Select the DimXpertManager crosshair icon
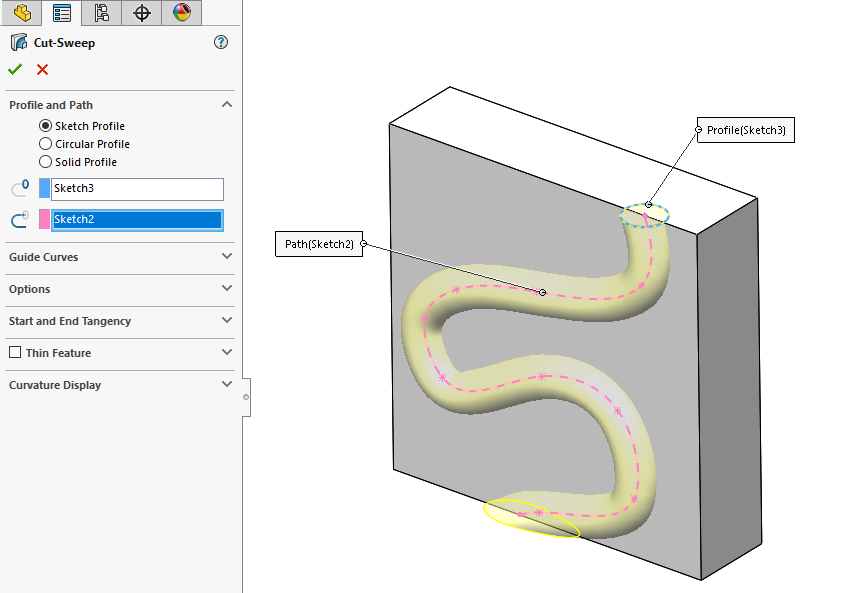This screenshot has width=852, height=593. tap(140, 13)
